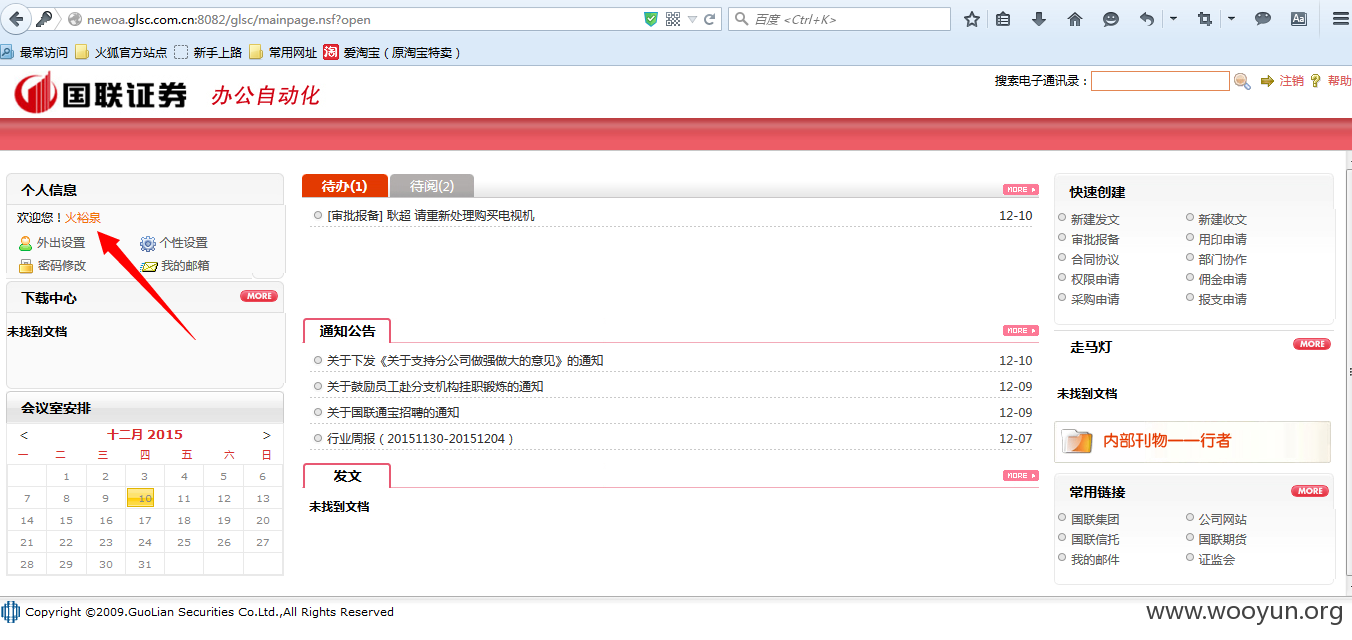This screenshot has height=640, width=1352.
Task: Open the 内部刊物——行者 banner
Action: 1193,441
